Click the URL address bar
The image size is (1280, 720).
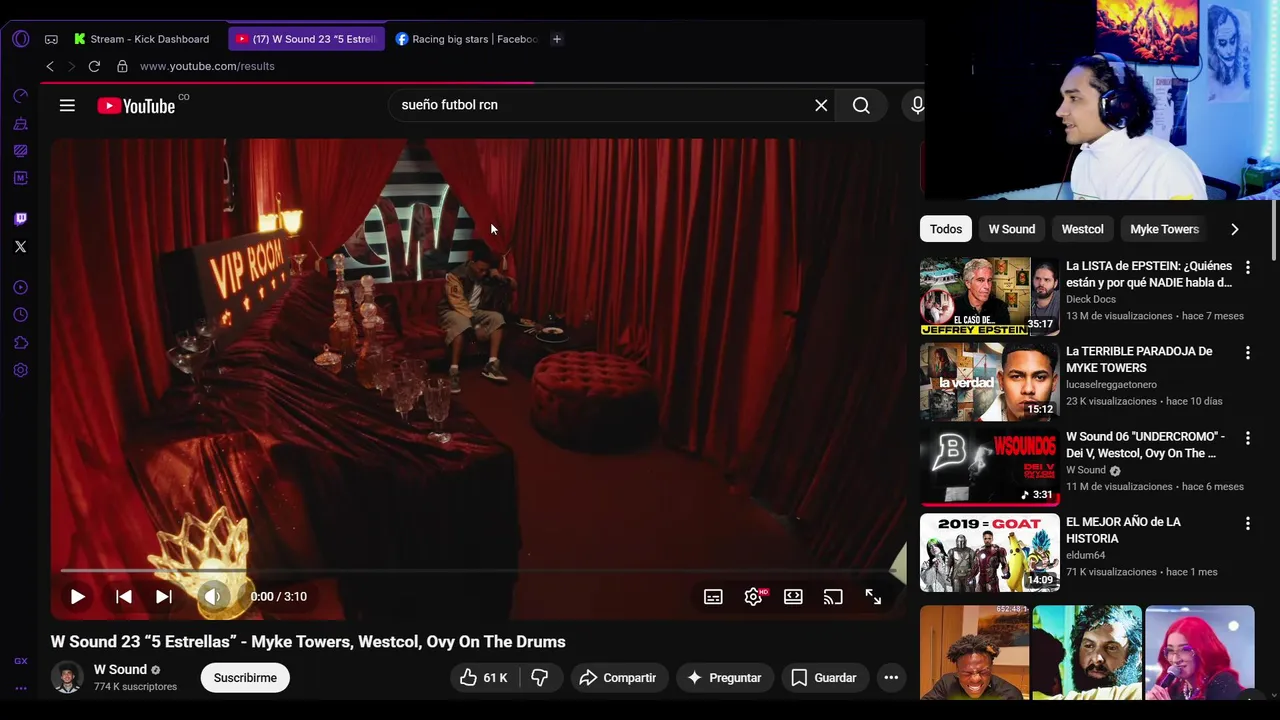pos(207,66)
